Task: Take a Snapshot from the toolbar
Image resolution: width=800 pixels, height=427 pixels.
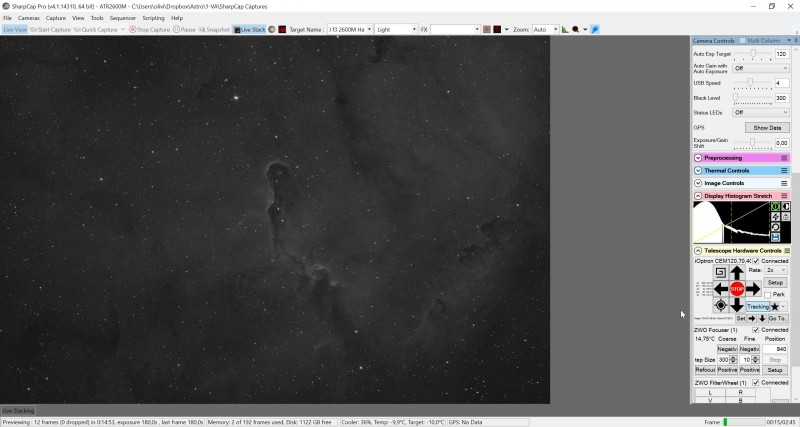Action: click(214, 30)
